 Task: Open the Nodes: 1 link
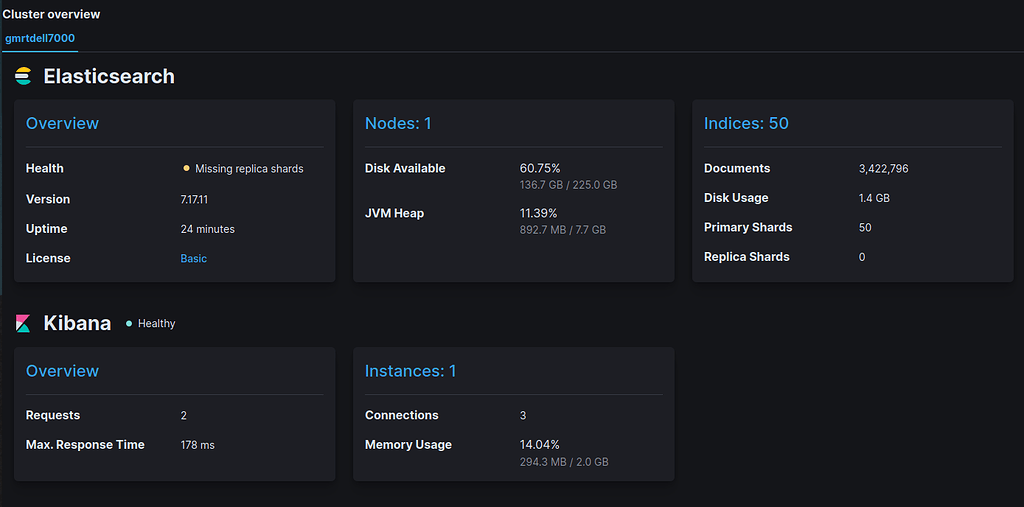398,123
